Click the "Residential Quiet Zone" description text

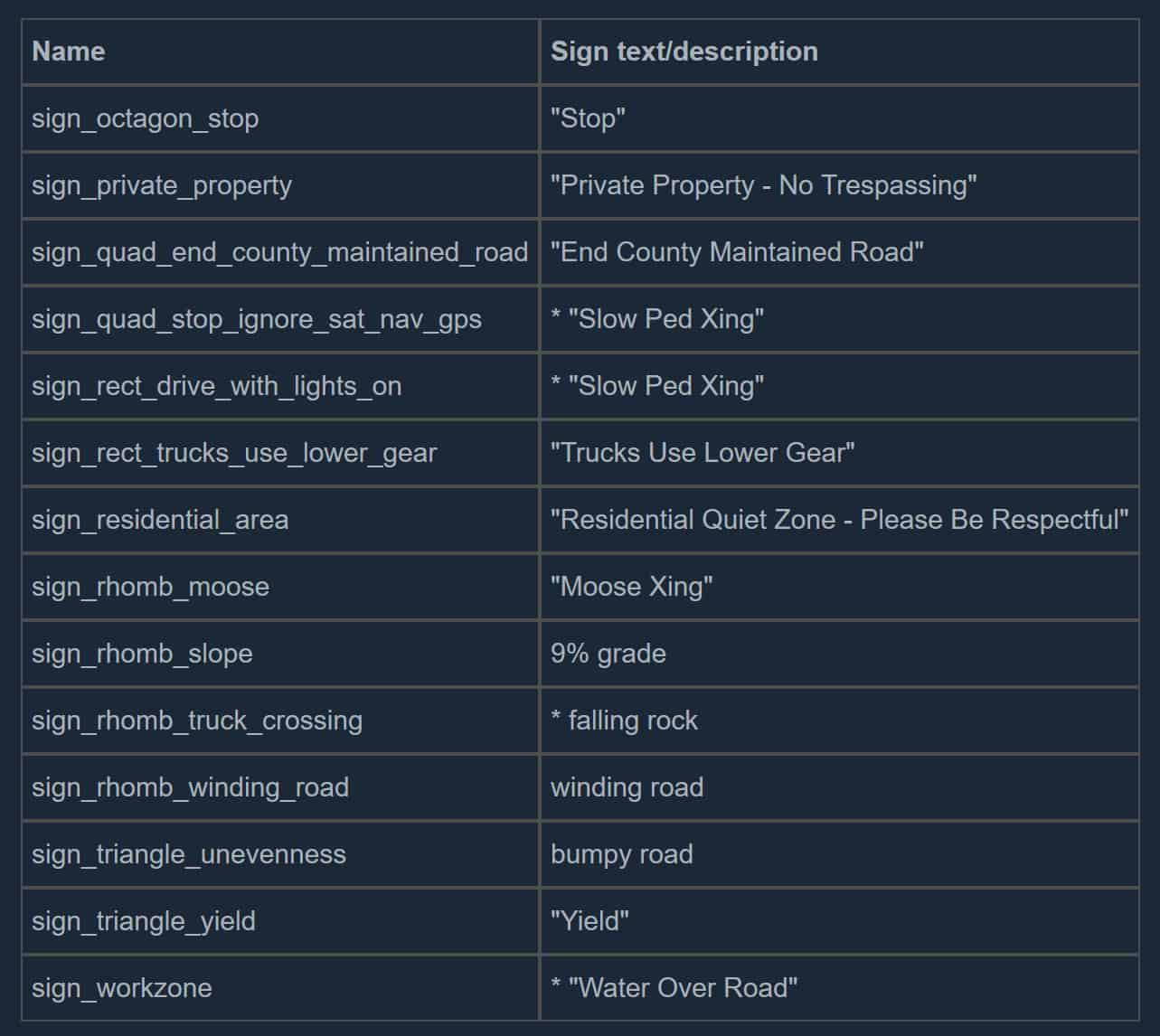(x=838, y=520)
